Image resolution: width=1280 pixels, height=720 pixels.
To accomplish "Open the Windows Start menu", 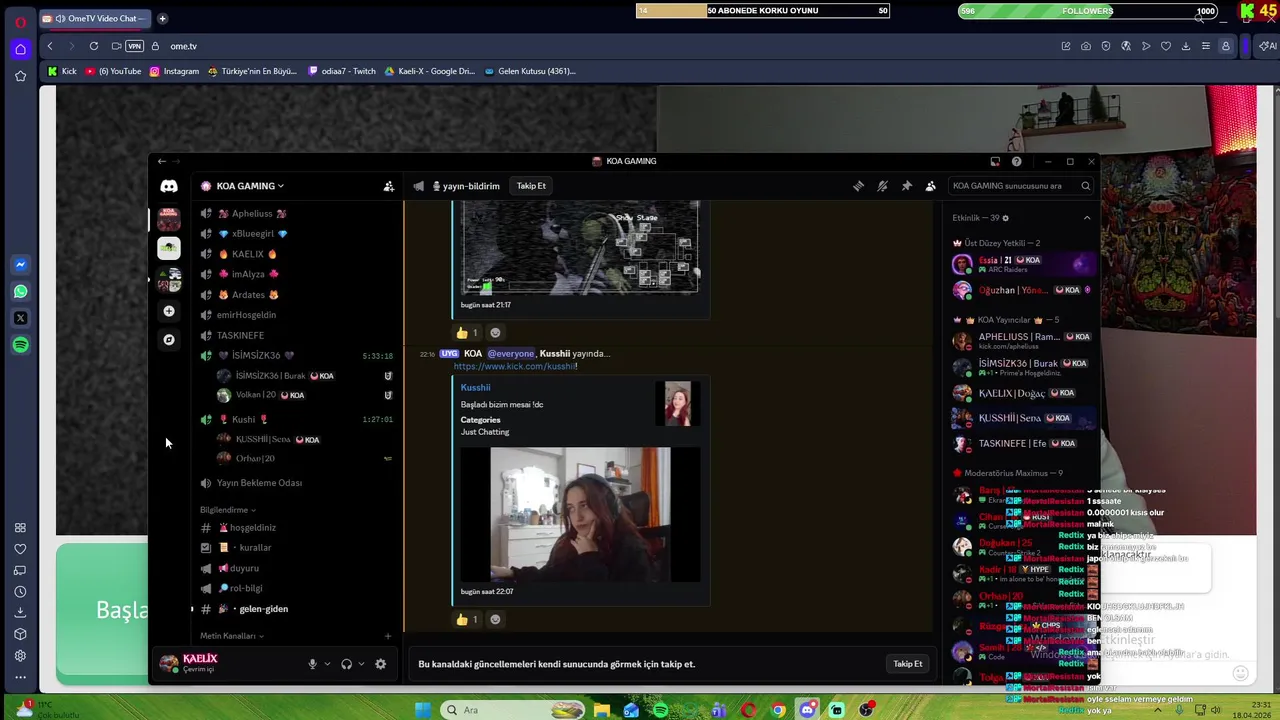I will (x=423, y=710).
